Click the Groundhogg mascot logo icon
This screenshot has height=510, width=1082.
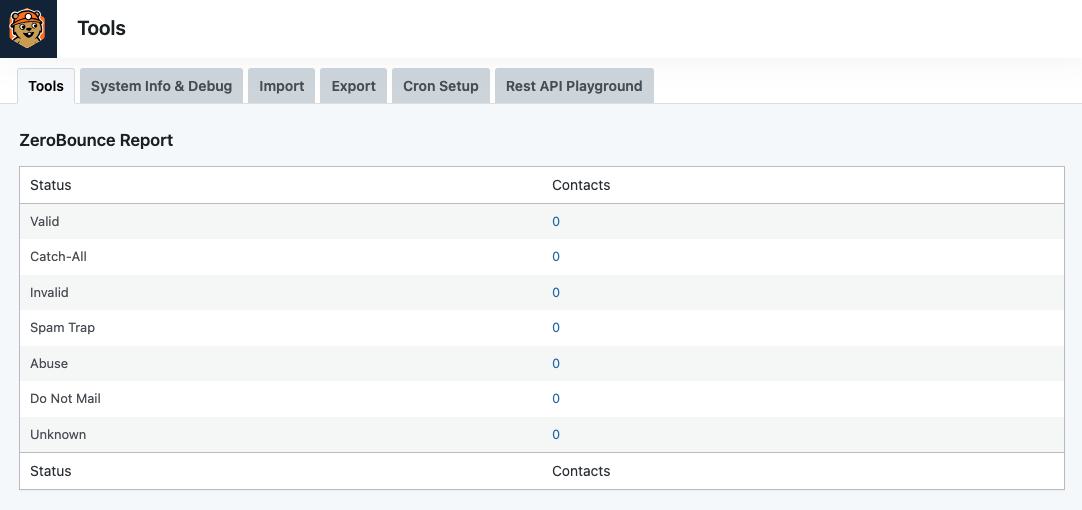[x=28, y=28]
